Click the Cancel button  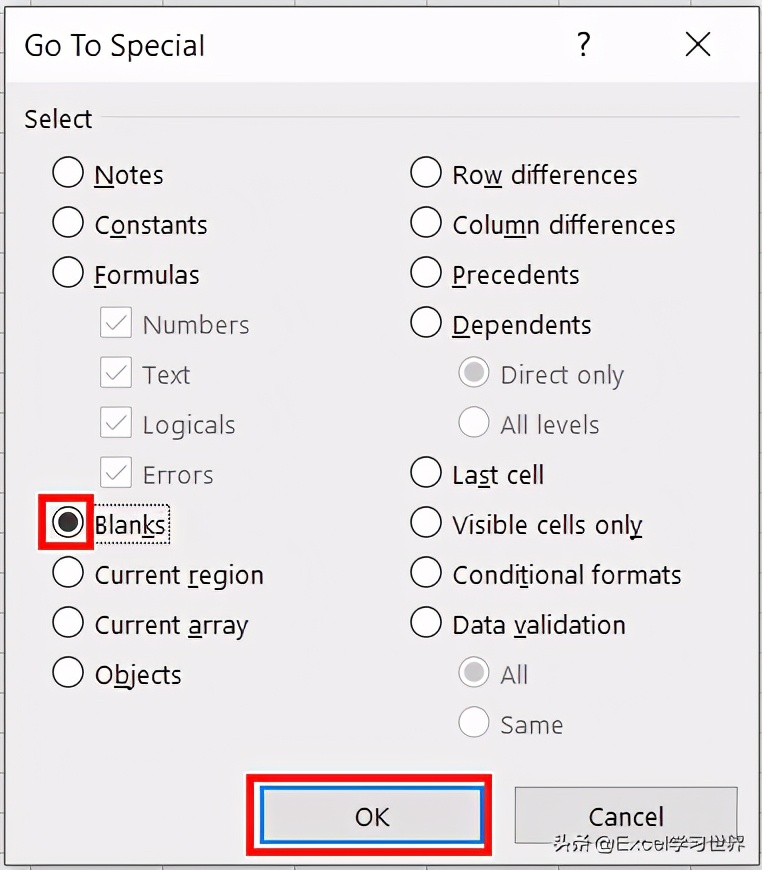[626, 816]
